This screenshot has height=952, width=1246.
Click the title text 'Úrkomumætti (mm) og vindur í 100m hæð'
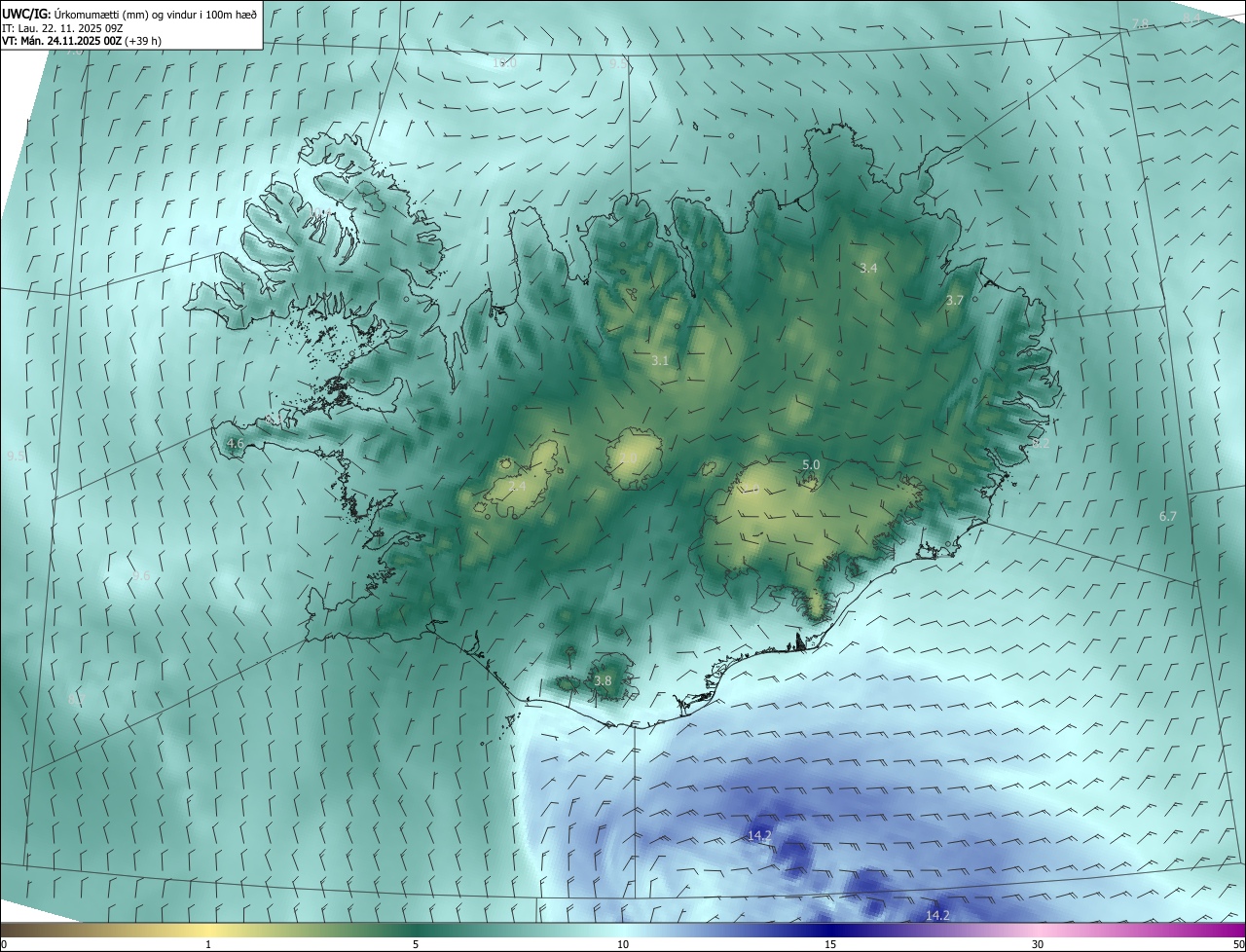pos(156,14)
